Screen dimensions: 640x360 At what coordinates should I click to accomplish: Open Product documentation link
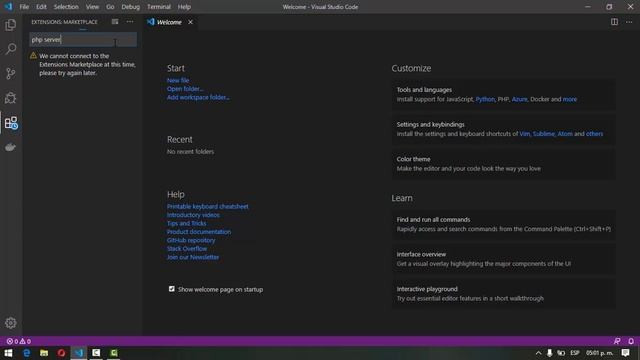199,232
